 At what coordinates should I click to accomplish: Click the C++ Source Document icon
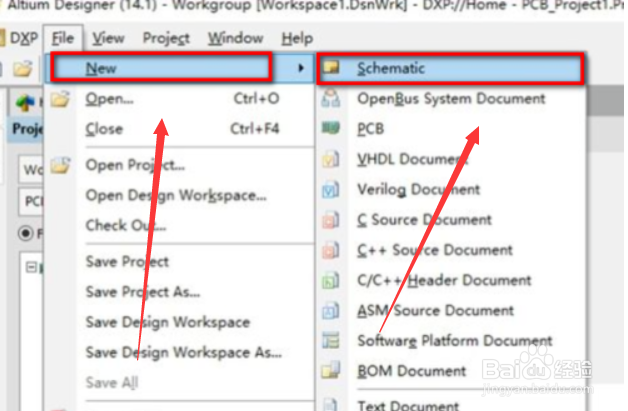point(331,250)
